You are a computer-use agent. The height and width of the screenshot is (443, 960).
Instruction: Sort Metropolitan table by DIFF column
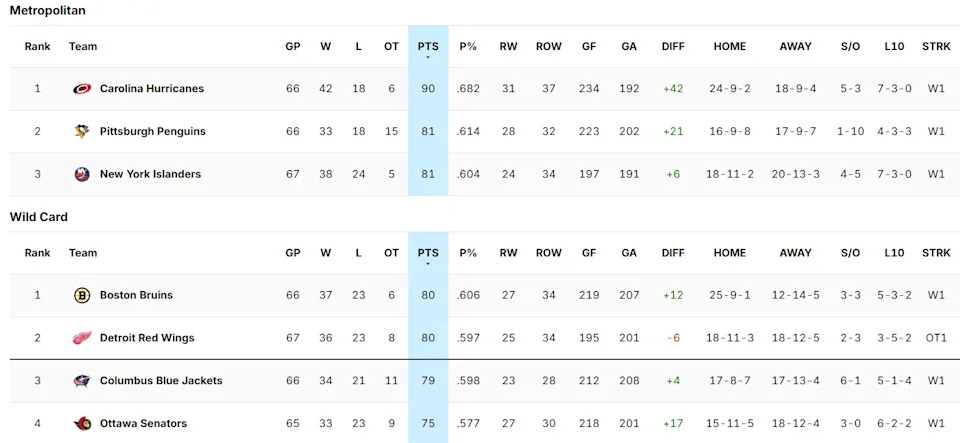click(x=673, y=46)
